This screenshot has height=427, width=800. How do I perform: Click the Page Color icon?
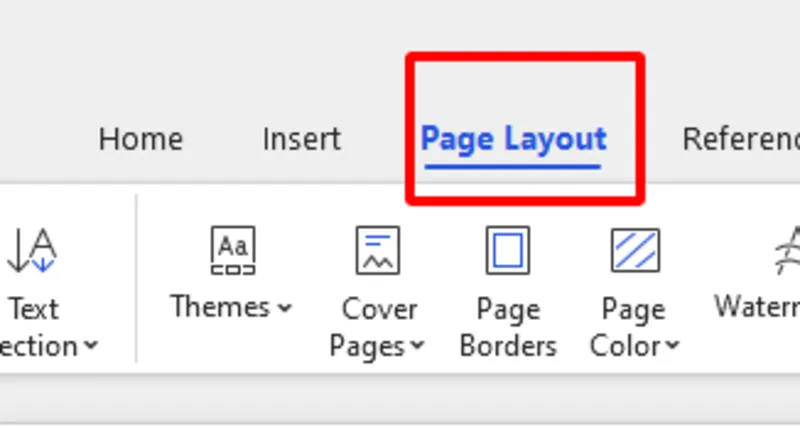[635, 250]
